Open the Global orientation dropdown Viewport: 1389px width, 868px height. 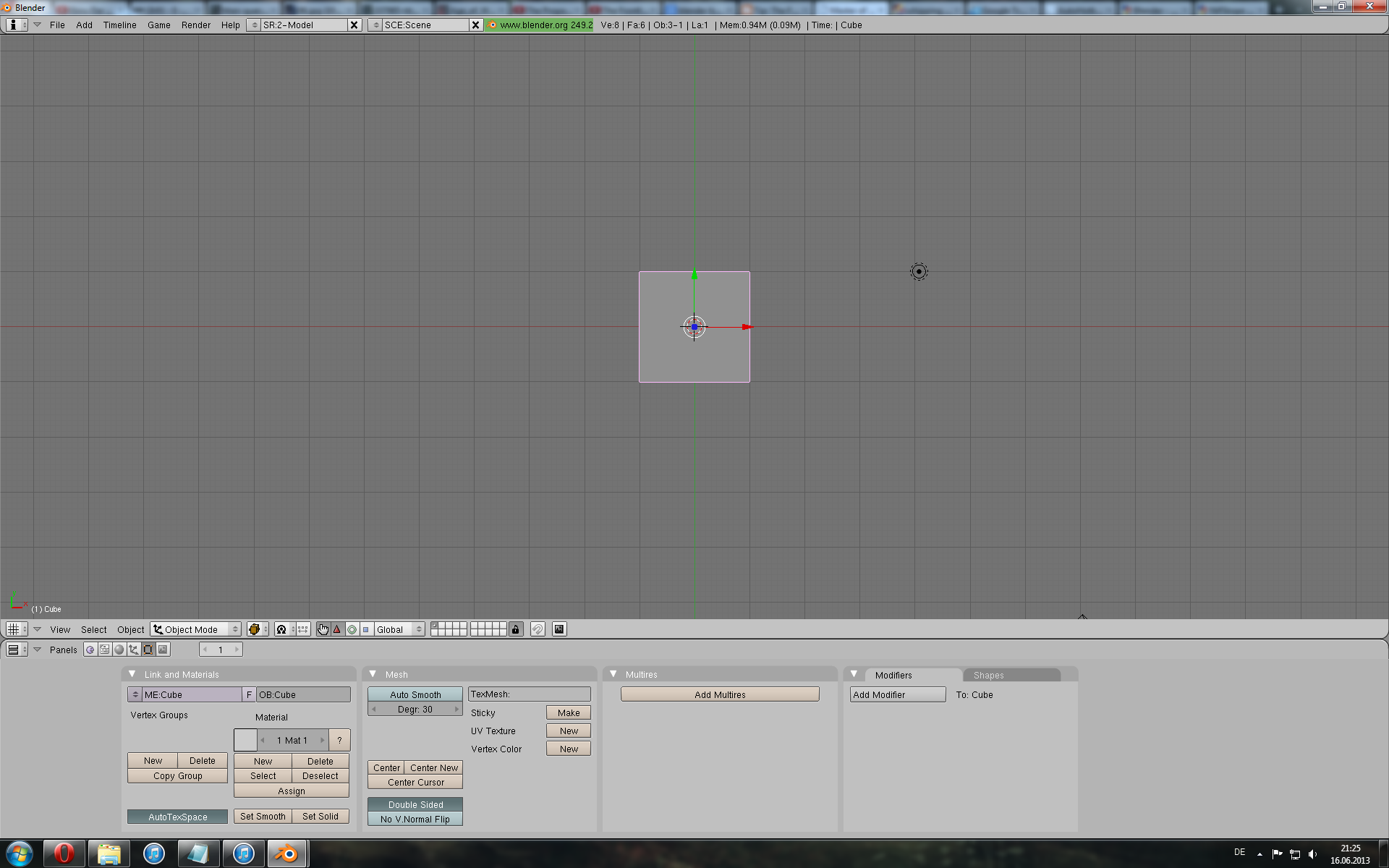pos(399,629)
